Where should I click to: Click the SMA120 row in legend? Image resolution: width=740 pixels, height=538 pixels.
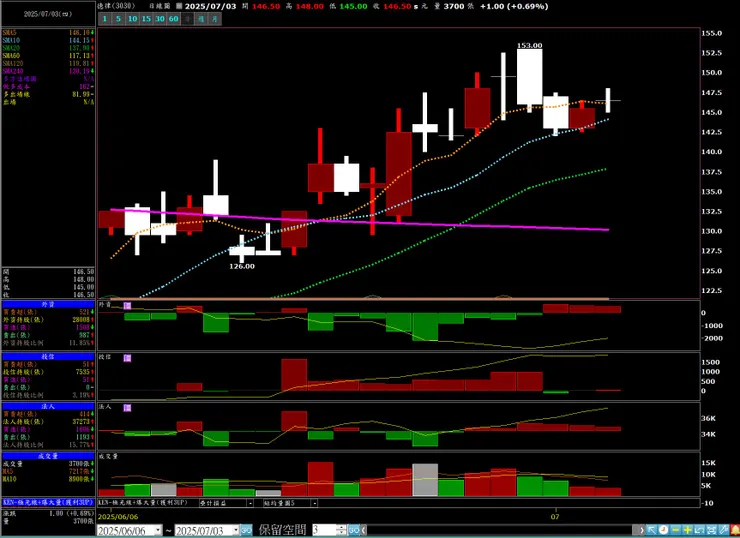[48, 63]
